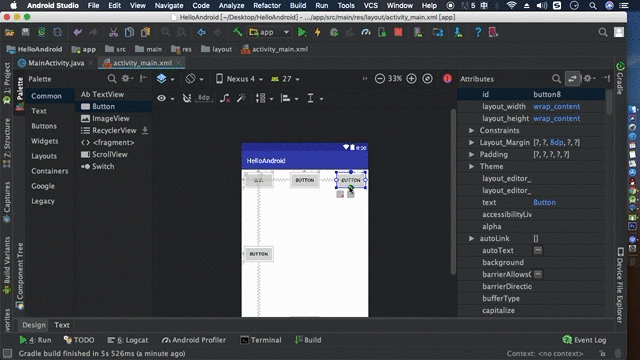Select the Buttons palette category

pos(44,126)
